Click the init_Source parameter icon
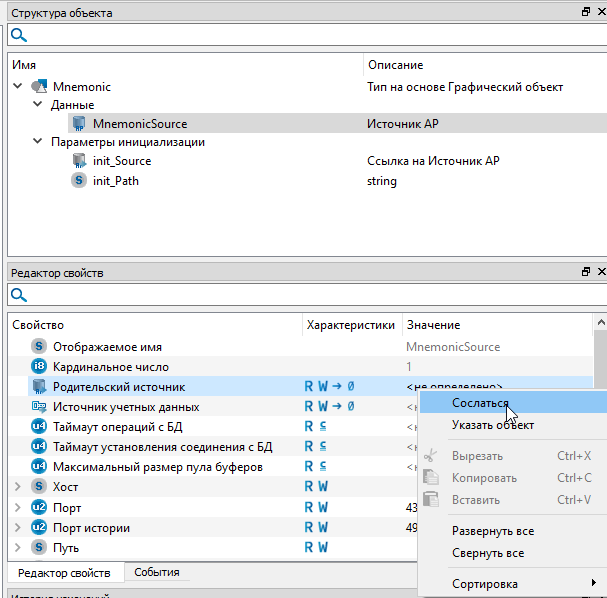The width and height of the screenshot is (607, 598). tap(78, 160)
